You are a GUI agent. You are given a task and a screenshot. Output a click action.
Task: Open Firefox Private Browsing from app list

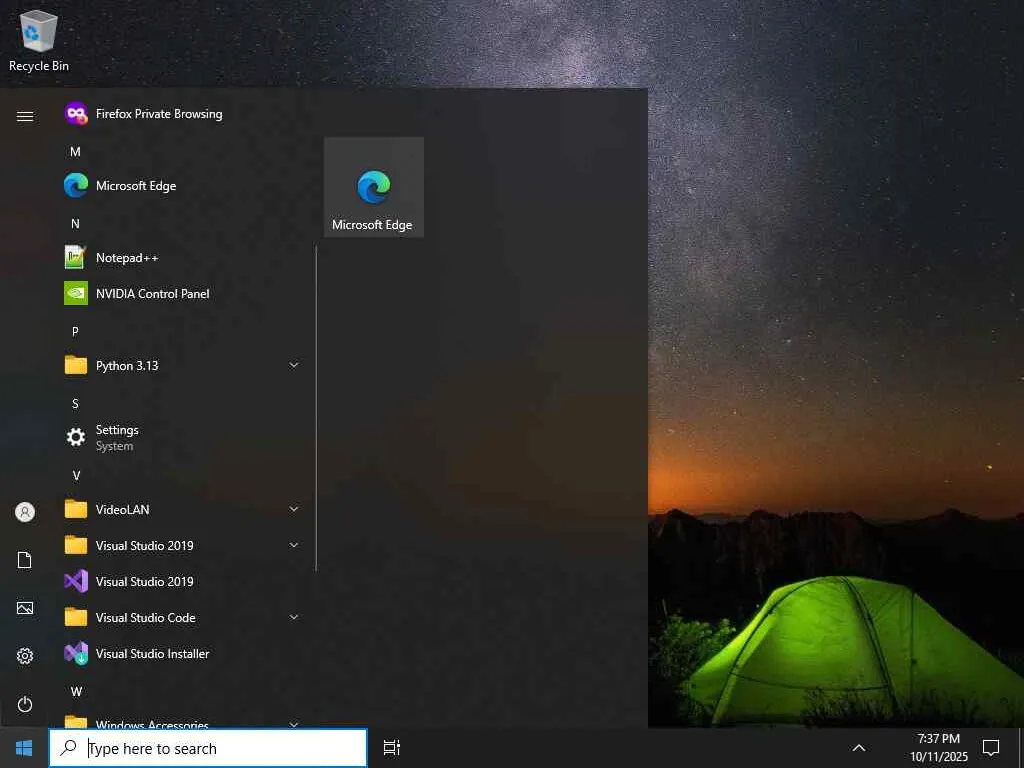click(182, 114)
